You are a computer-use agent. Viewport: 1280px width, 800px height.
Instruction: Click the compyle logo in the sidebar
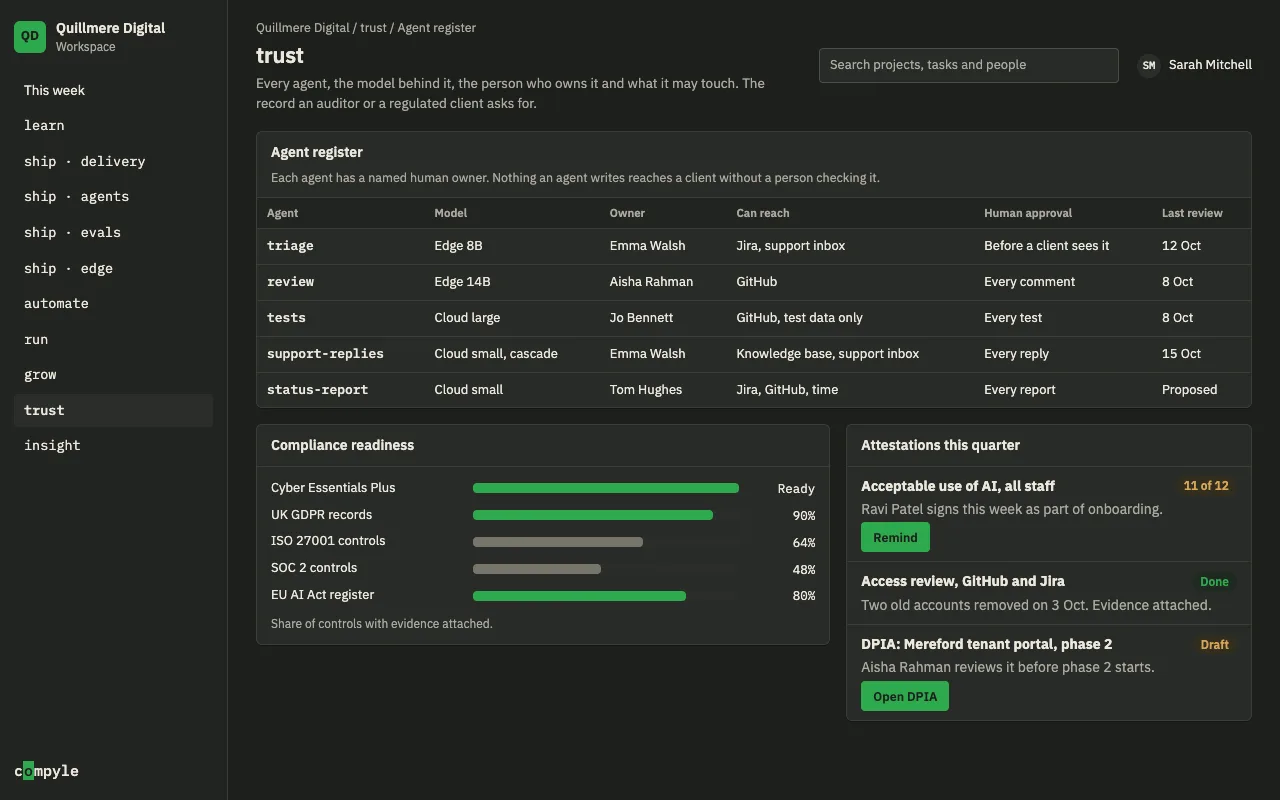coord(46,771)
